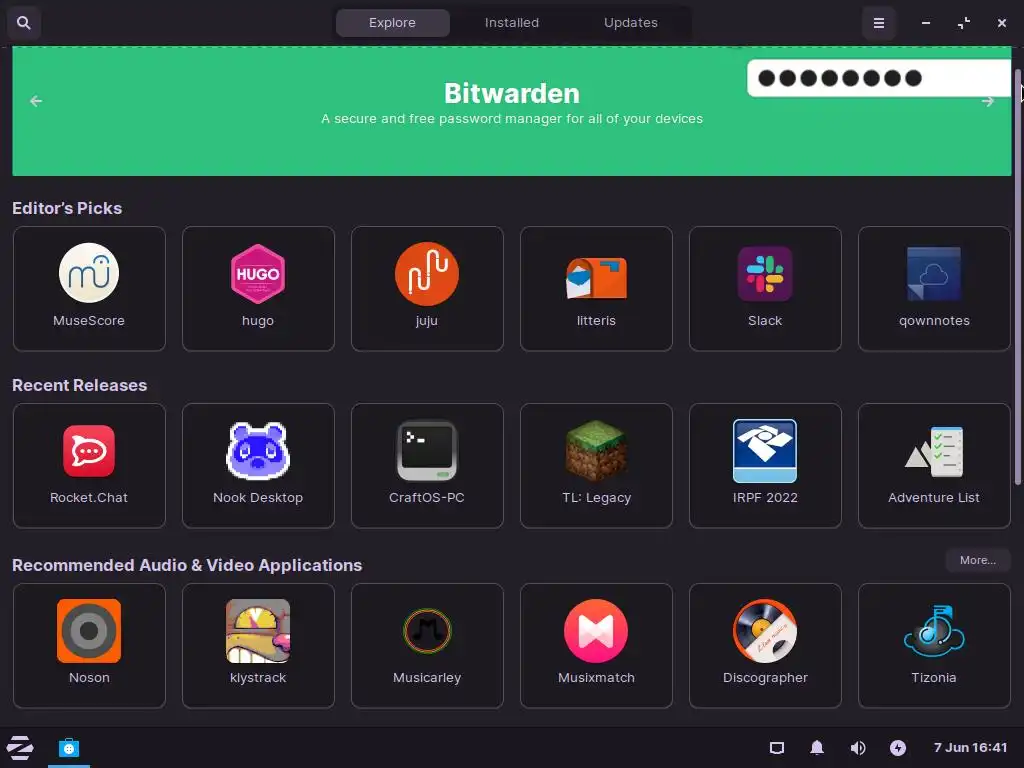Restore down the window with arrows button
This screenshot has height=768, width=1024.
[x=964, y=23]
